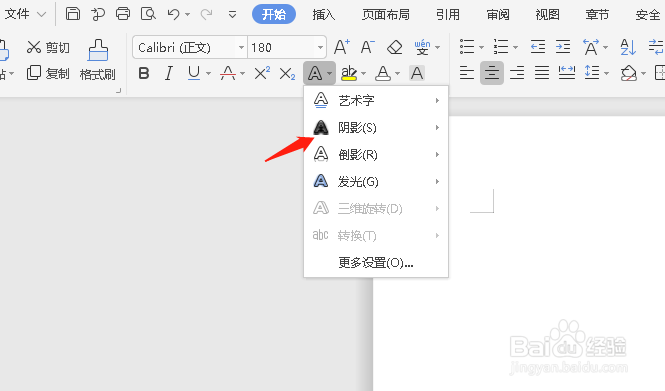The image size is (665, 391).
Task: Toggle italic formatting
Action: 169,73
